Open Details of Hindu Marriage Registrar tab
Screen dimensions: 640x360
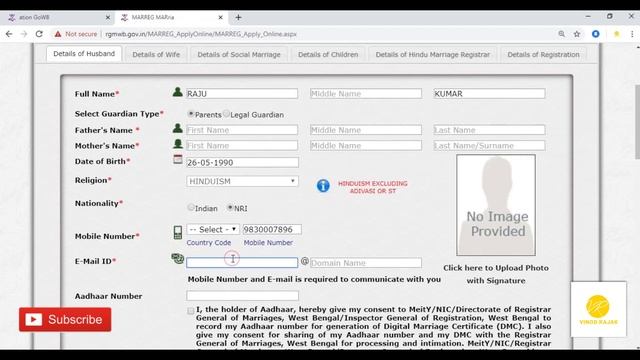click(433, 54)
